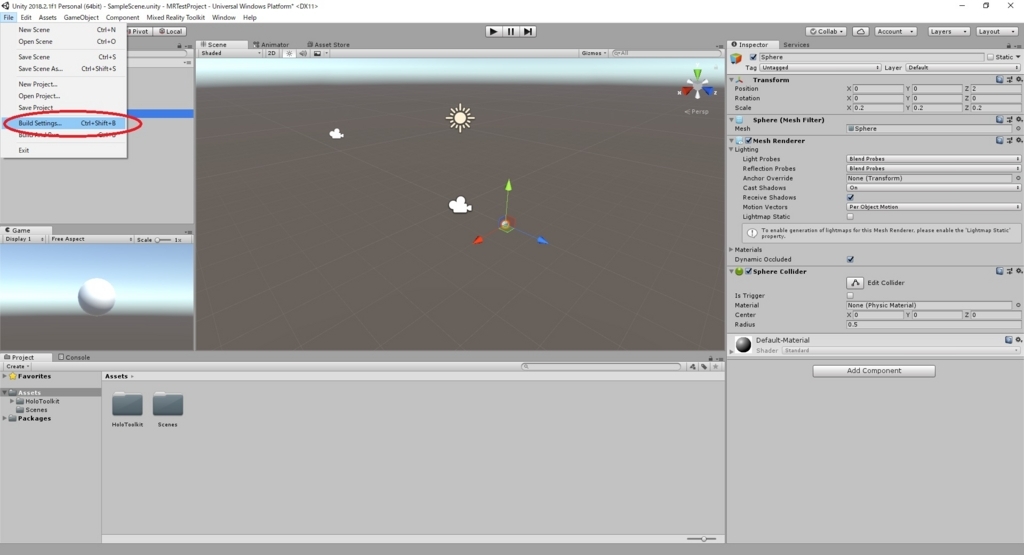
Task: Click Anchor Override object picker circle
Action: point(1018,178)
